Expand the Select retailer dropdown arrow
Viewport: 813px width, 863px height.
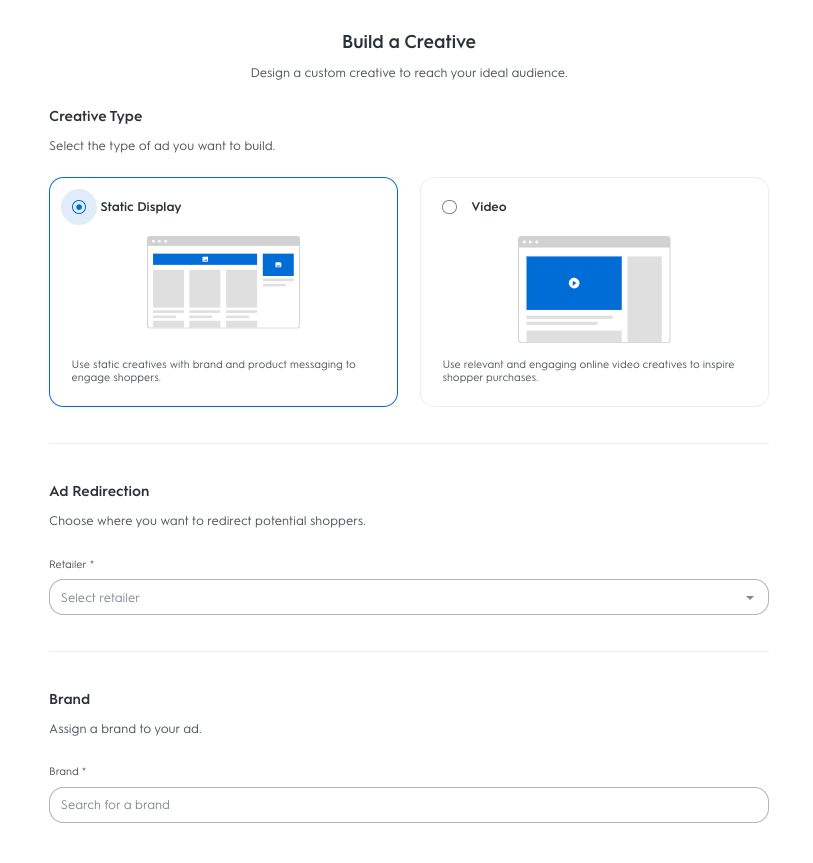[x=749, y=598]
